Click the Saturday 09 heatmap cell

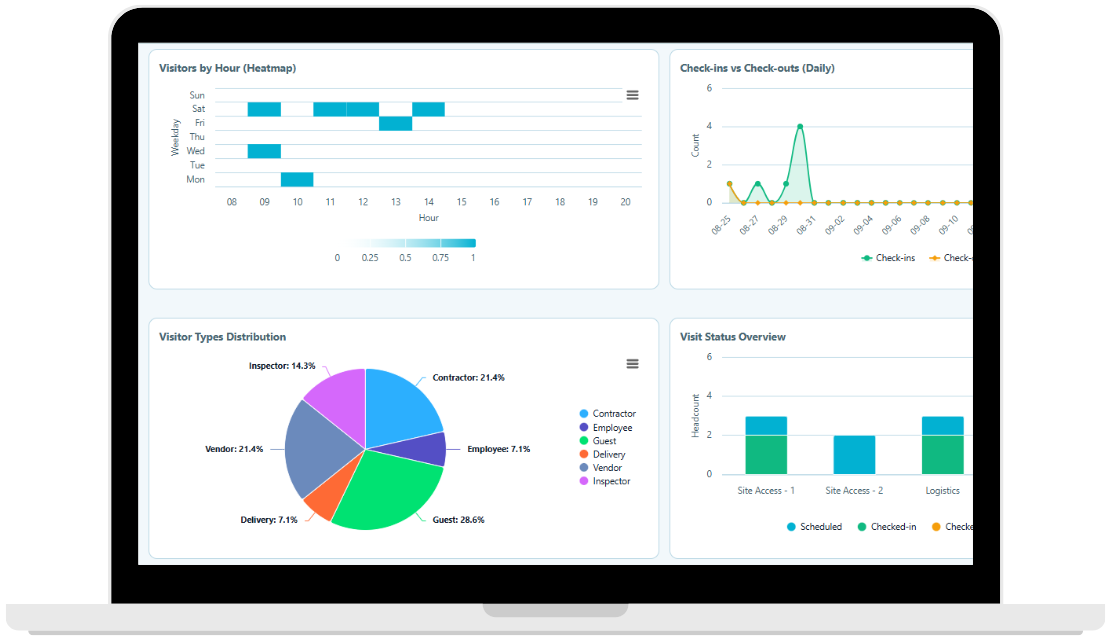(263, 108)
